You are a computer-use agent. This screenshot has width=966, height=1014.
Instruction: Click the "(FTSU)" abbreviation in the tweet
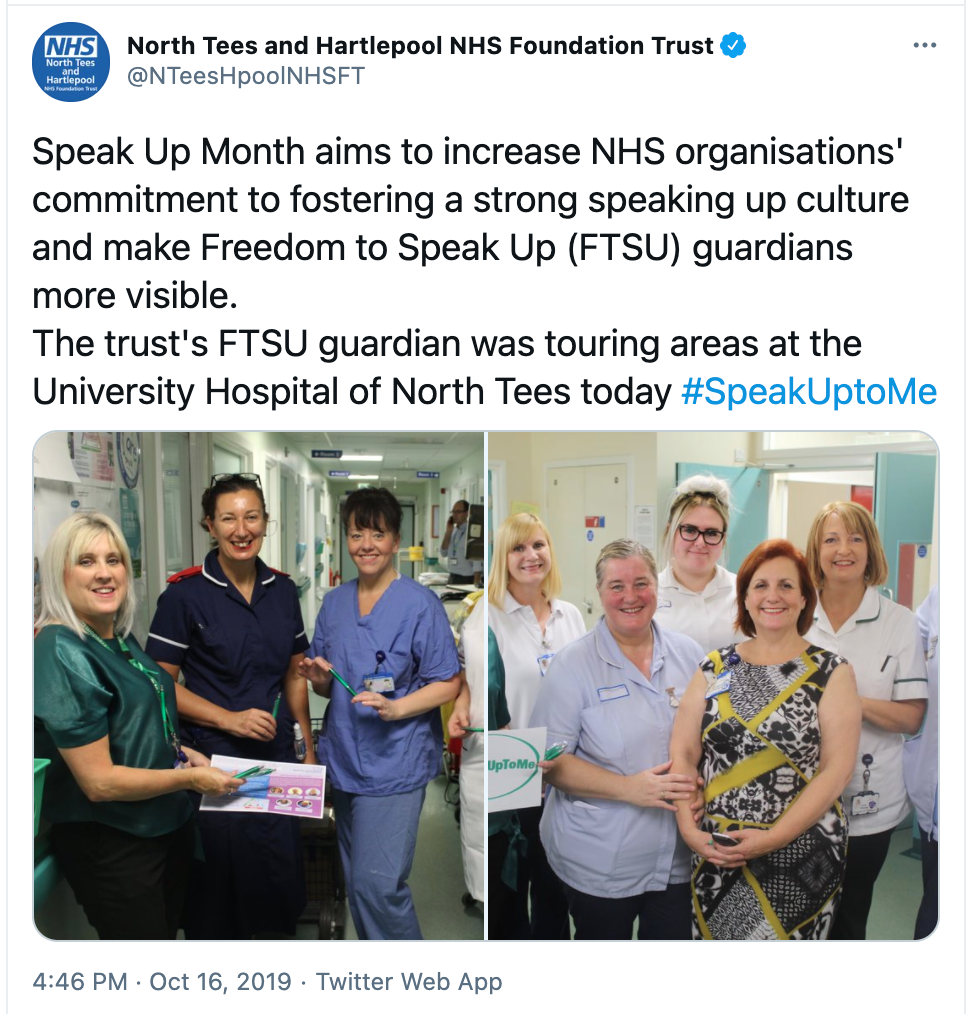[625, 248]
